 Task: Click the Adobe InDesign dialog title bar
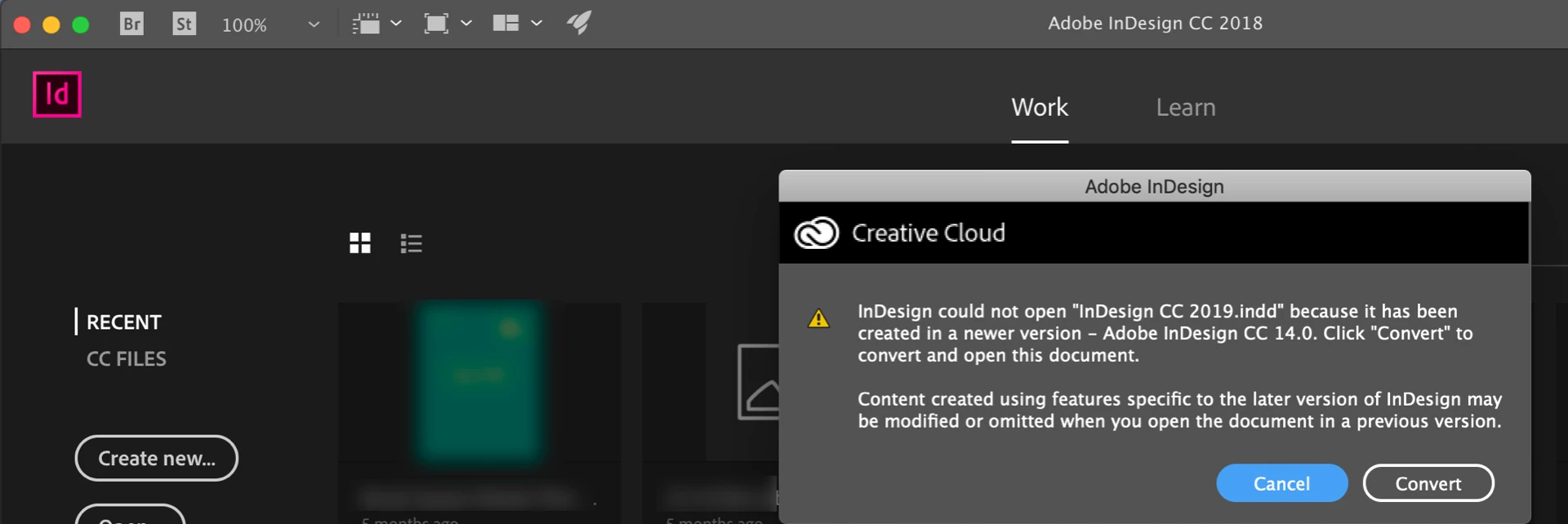pyautogui.click(x=1155, y=186)
